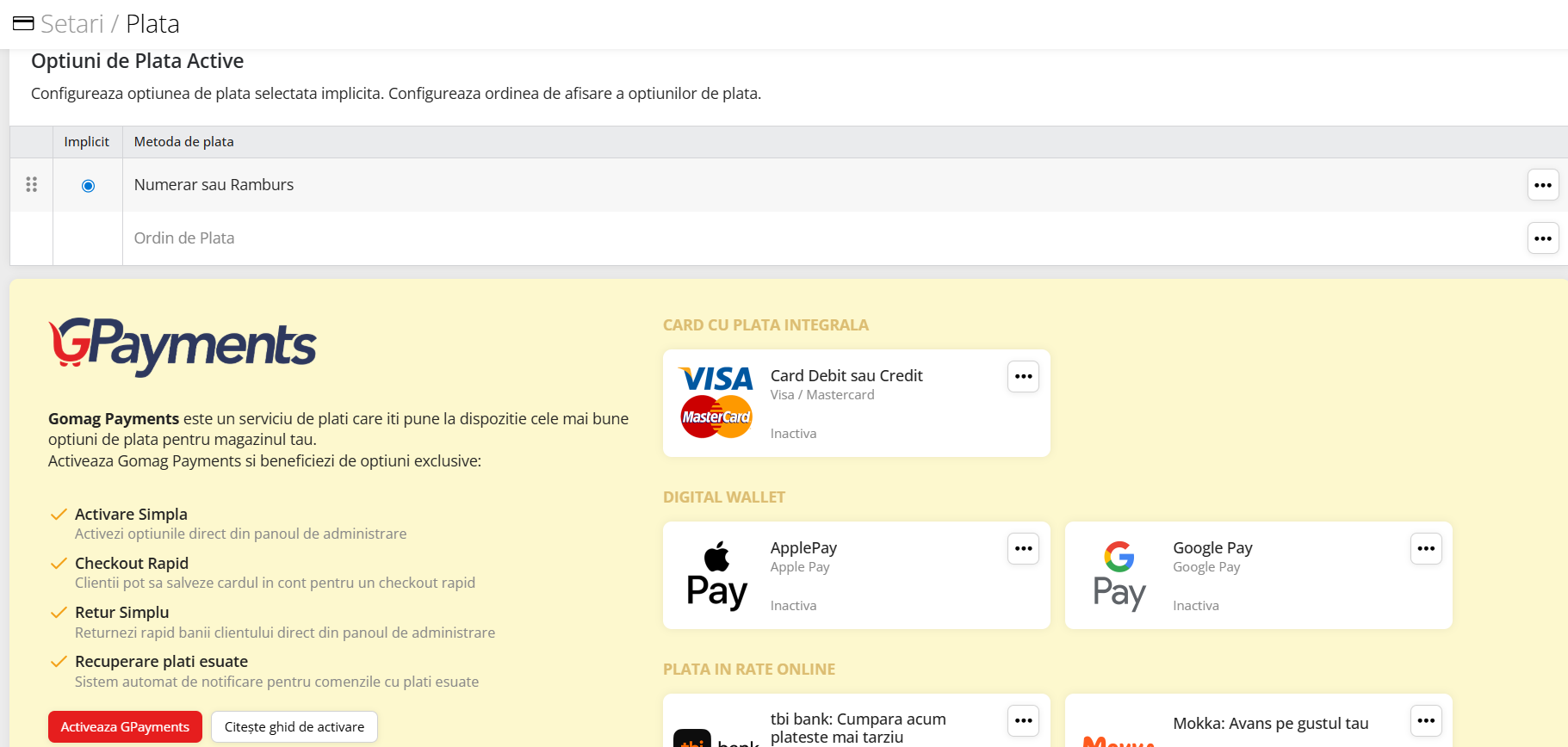Click the checkmark beside Recuperare plati esuate
Screen dimensions: 1568x747
[59, 662]
